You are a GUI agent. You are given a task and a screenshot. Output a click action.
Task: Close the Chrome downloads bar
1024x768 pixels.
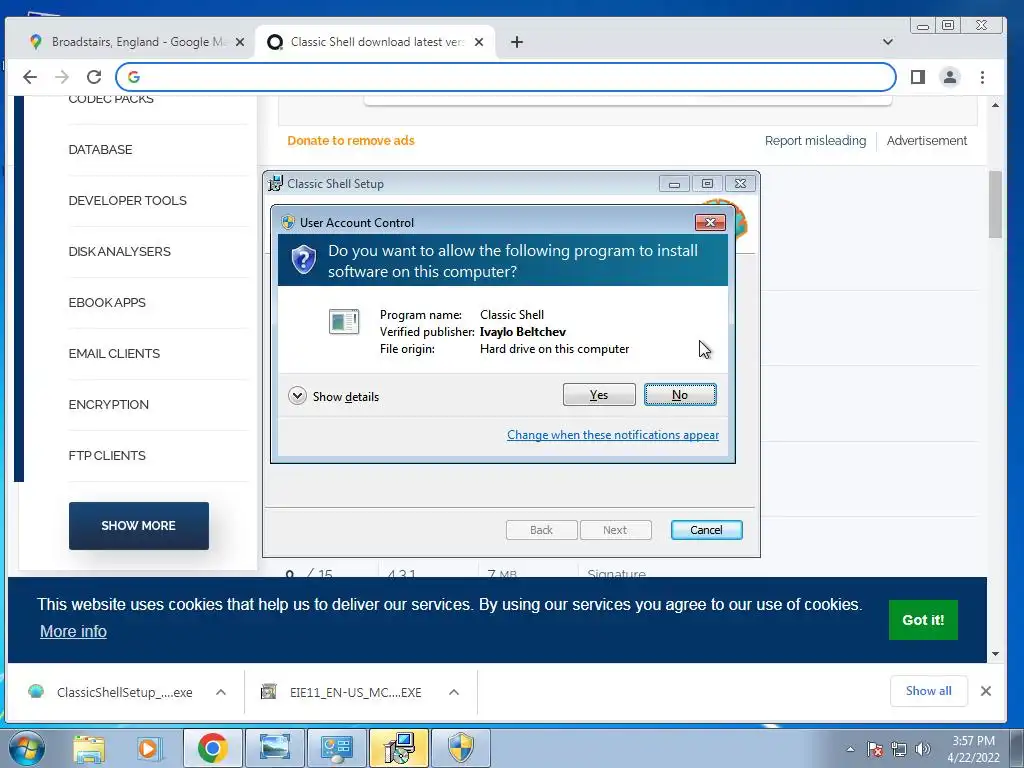986,691
